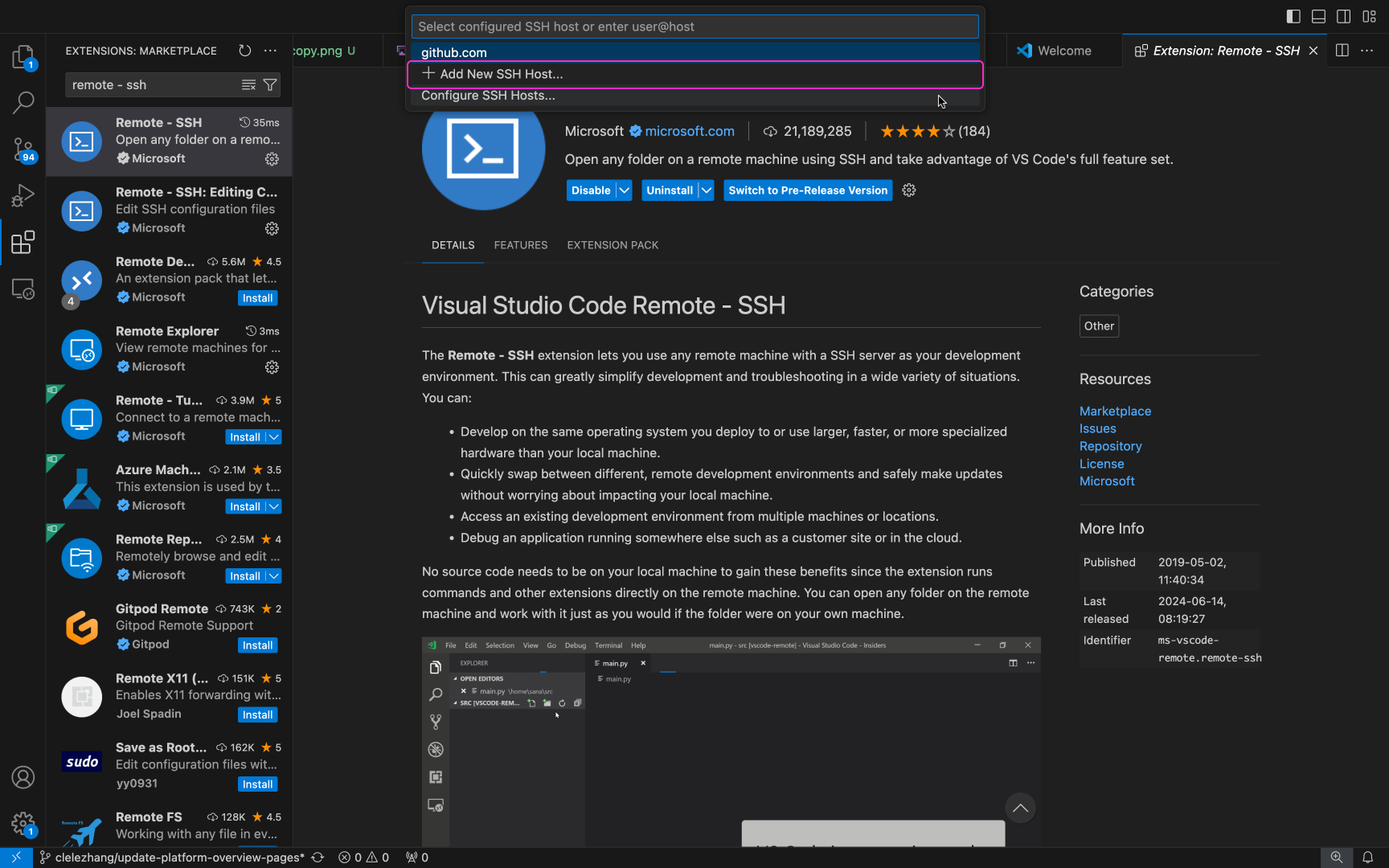Open Remote Explorer icon in activity bar
This screenshot has height=868, width=1389.
[23, 289]
